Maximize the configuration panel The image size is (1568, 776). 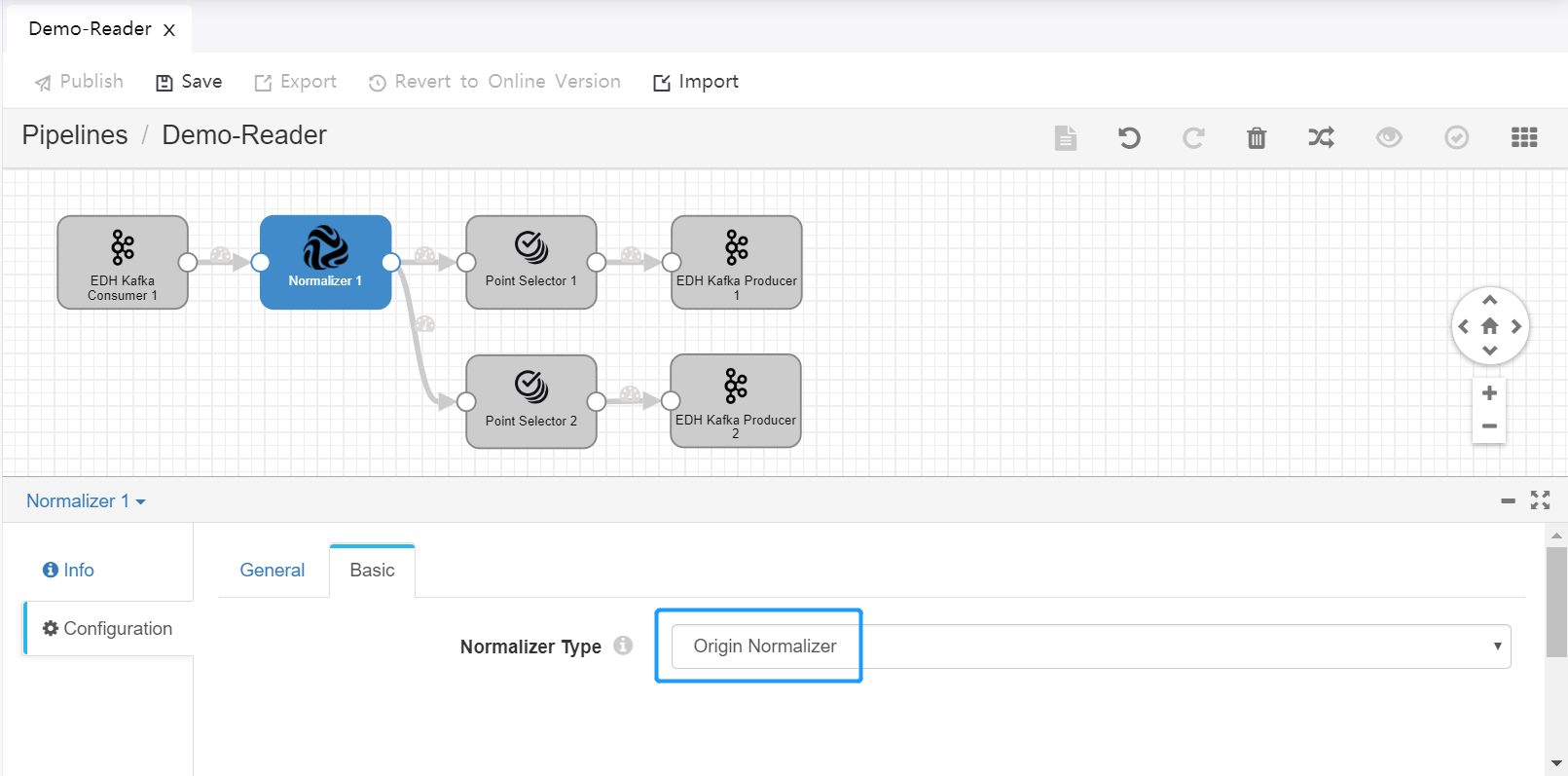[x=1540, y=500]
